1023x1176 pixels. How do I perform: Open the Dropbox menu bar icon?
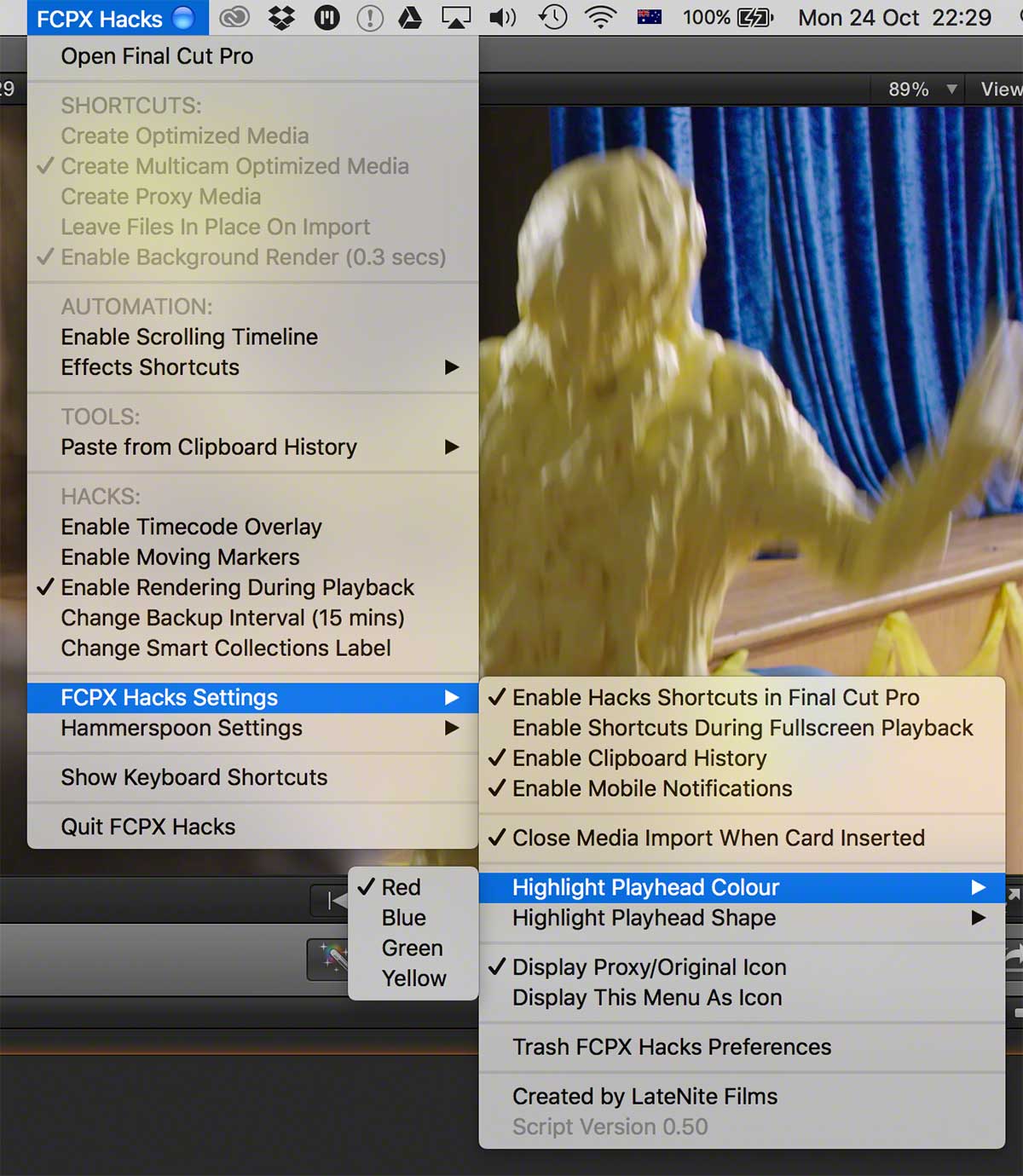click(281, 18)
